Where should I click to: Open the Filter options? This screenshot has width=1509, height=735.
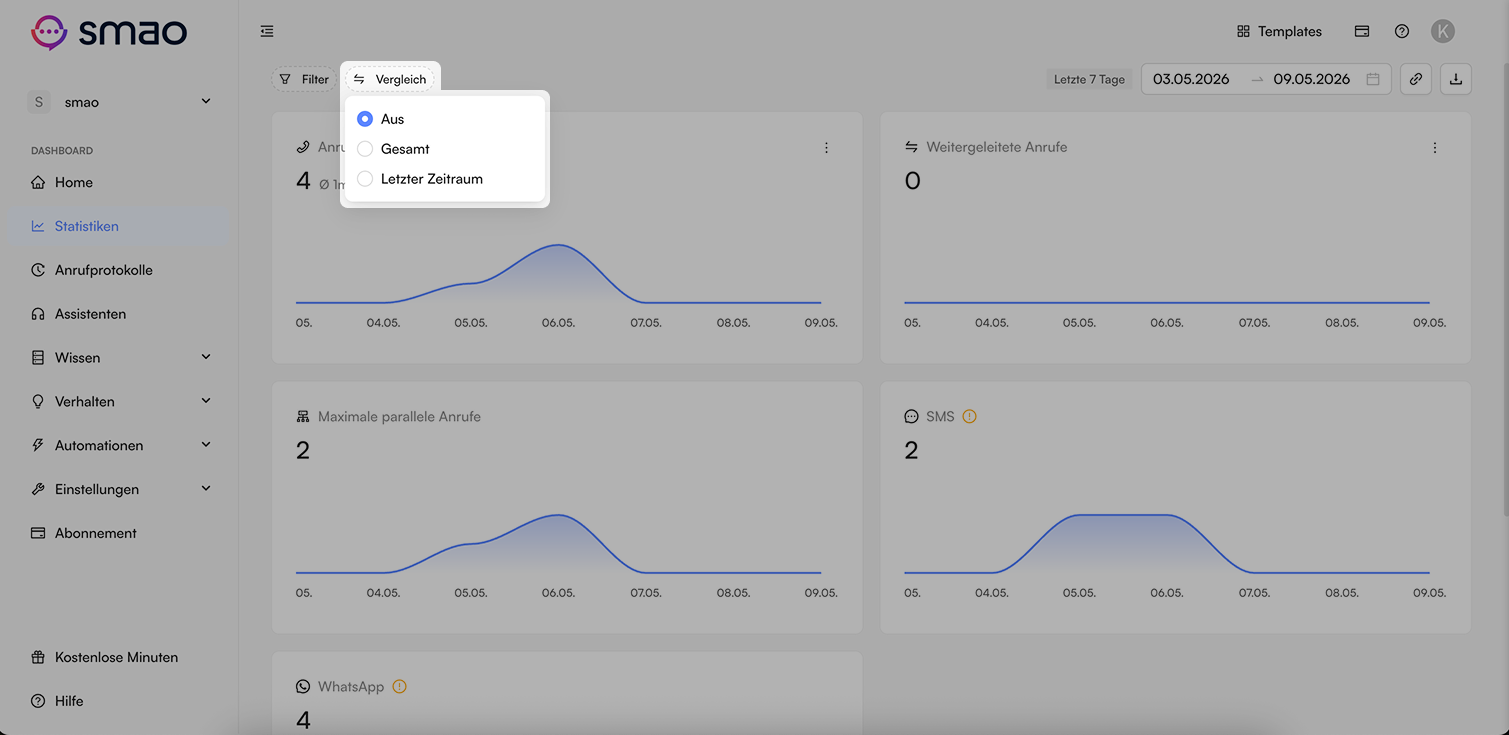pos(304,79)
